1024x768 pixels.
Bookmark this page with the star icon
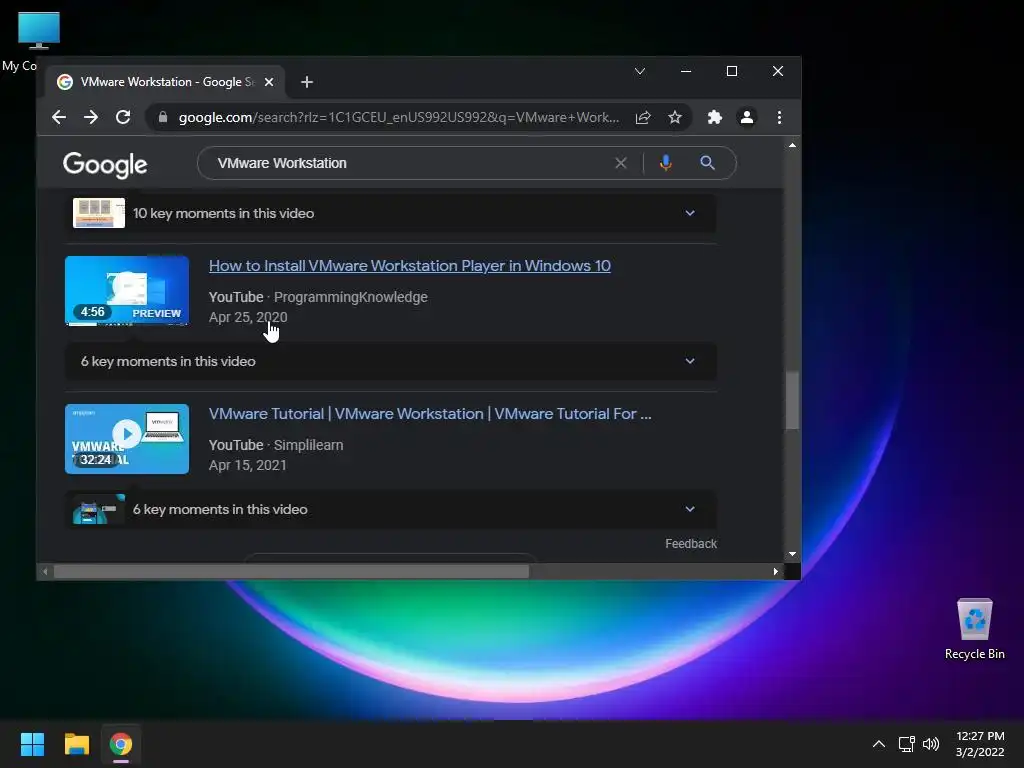(675, 118)
